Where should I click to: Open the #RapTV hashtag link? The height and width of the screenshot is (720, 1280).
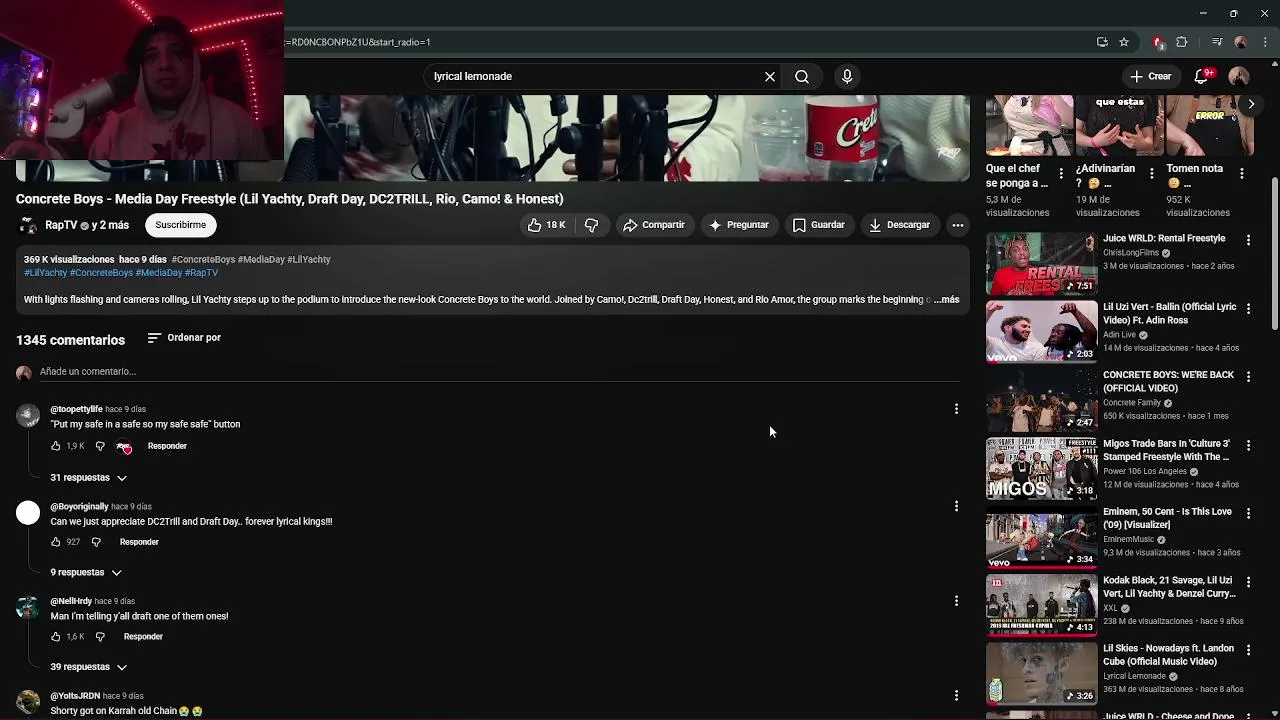pos(201,273)
